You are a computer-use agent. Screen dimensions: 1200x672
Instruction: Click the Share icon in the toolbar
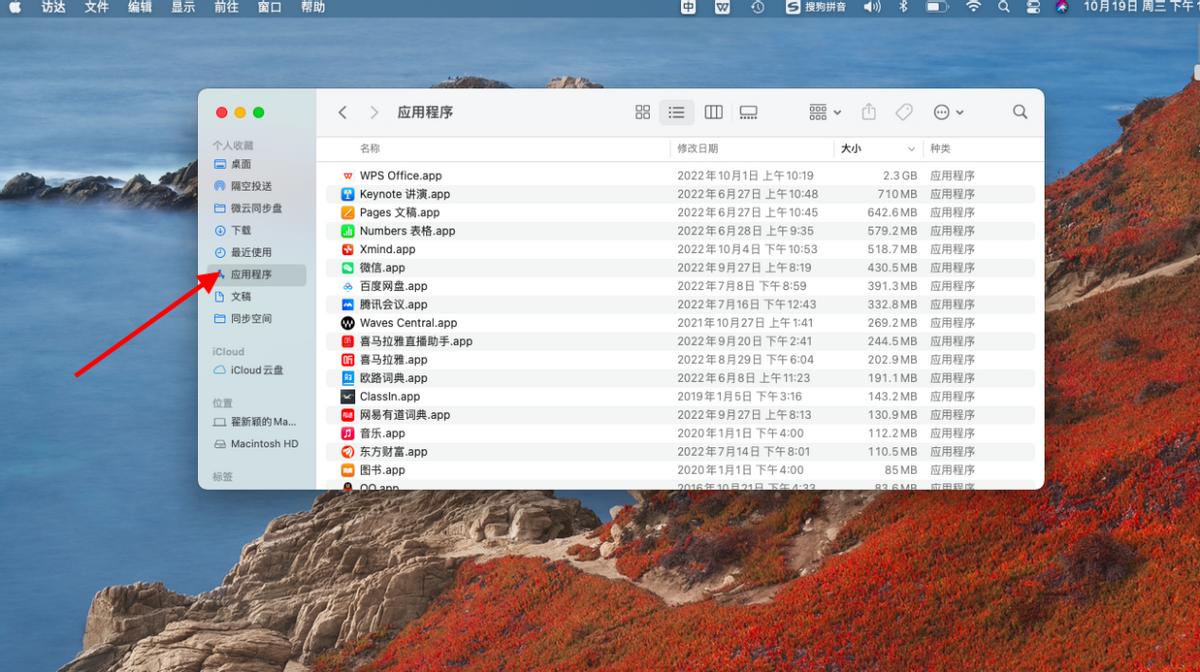tap(869, 112)
